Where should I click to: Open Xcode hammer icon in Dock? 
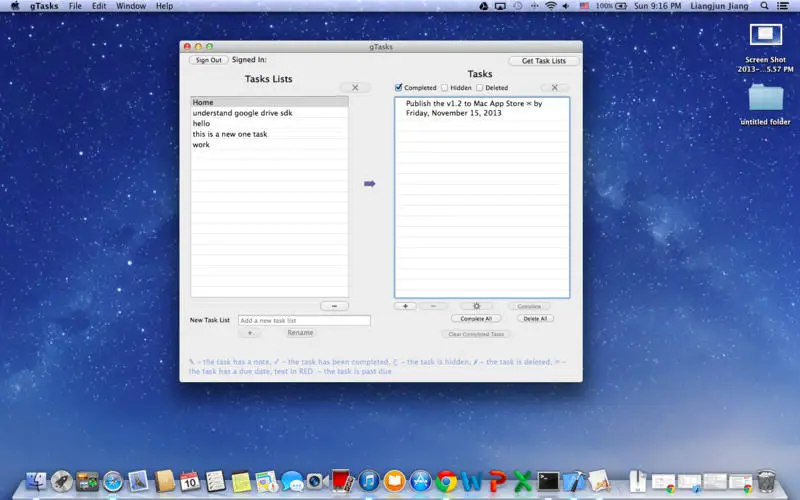click(x=574, y=481)
